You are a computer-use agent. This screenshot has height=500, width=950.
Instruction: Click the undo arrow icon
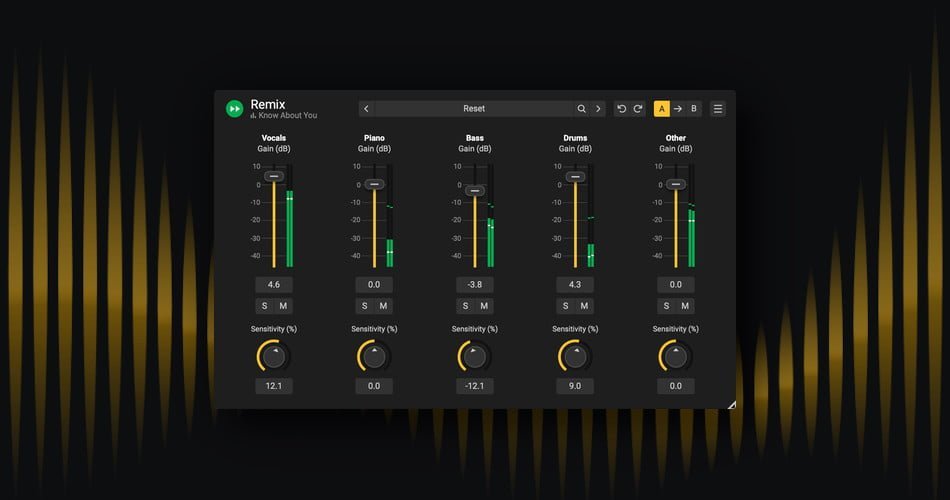coord(621,109)
